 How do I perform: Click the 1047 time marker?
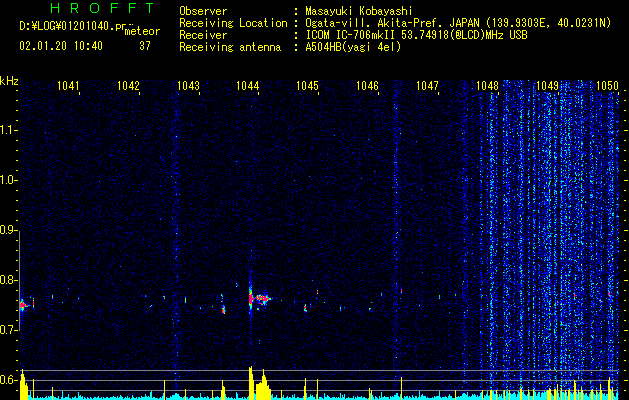427,85
